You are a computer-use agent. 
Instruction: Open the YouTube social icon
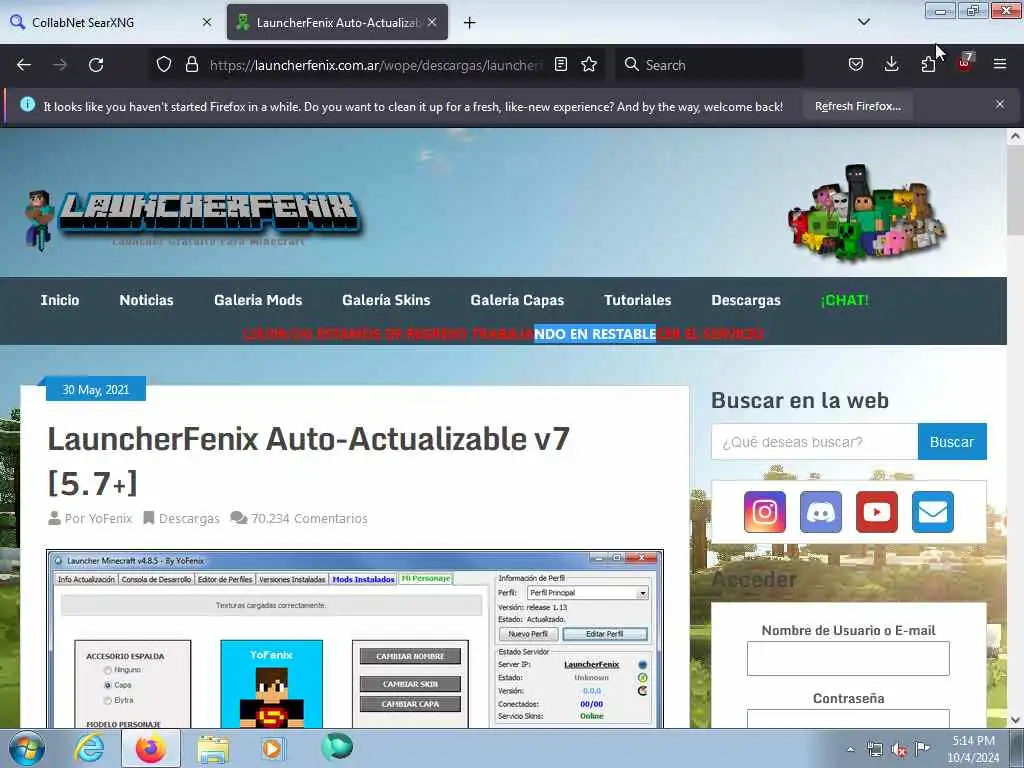click(876, 512)
